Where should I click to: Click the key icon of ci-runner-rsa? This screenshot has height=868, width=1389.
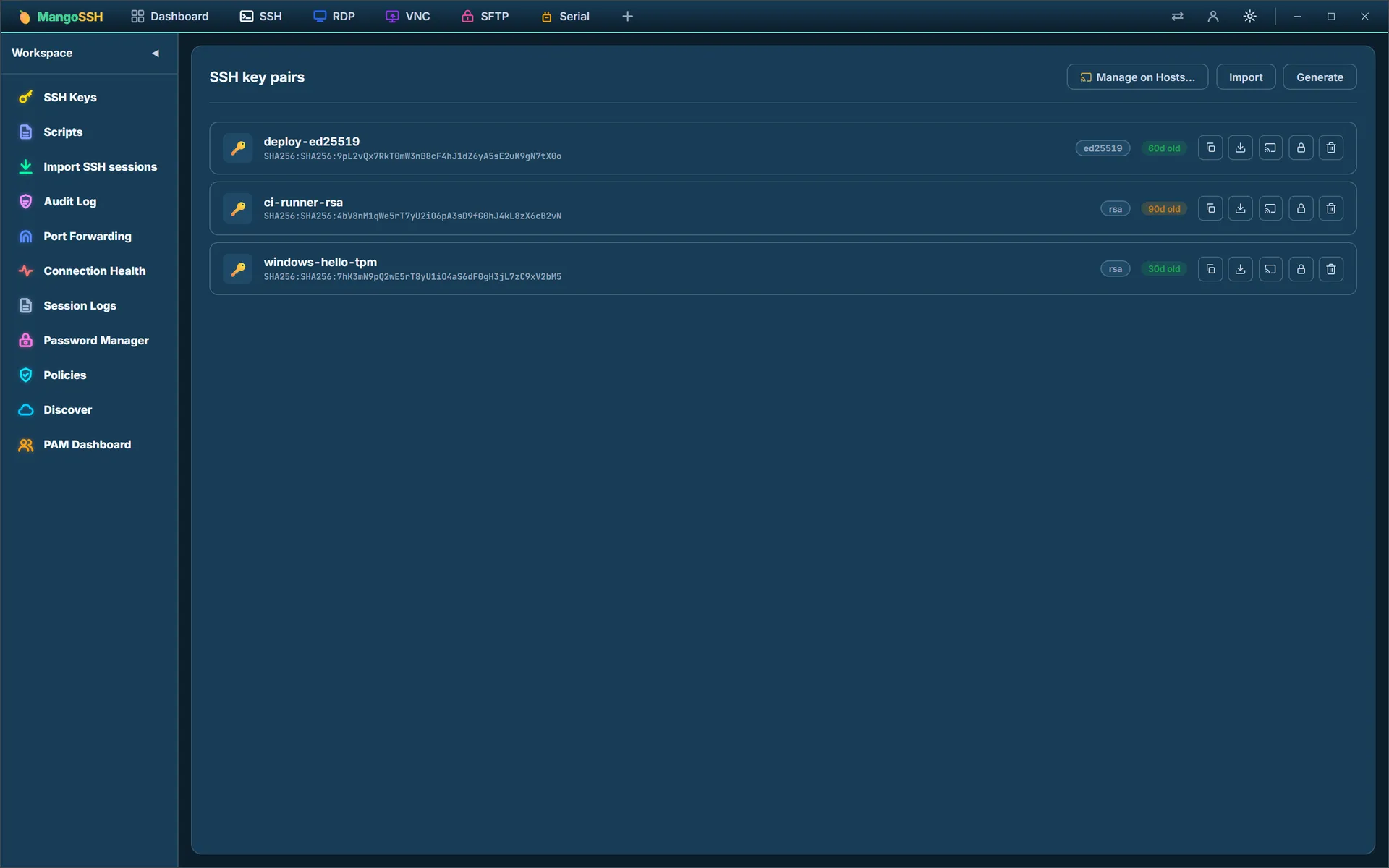click(x=238, y=209)
